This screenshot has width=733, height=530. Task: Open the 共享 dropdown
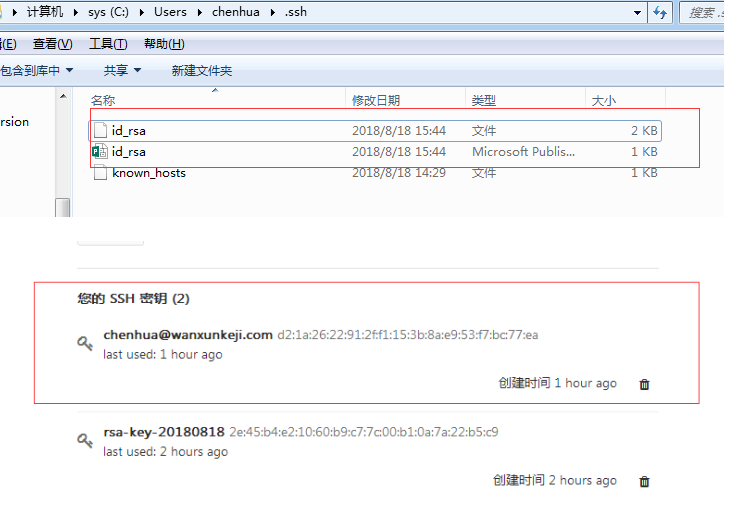122,71
